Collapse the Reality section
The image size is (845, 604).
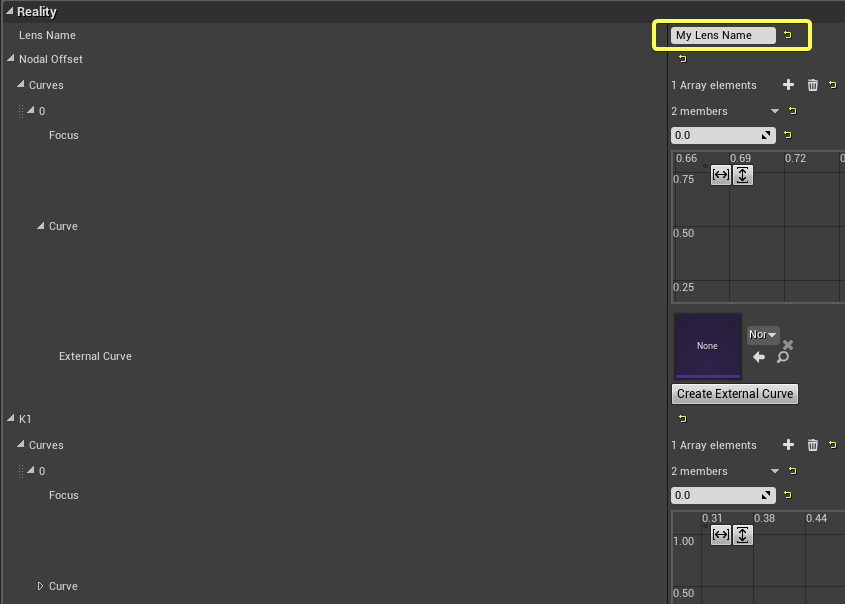(x=10, y=11)
